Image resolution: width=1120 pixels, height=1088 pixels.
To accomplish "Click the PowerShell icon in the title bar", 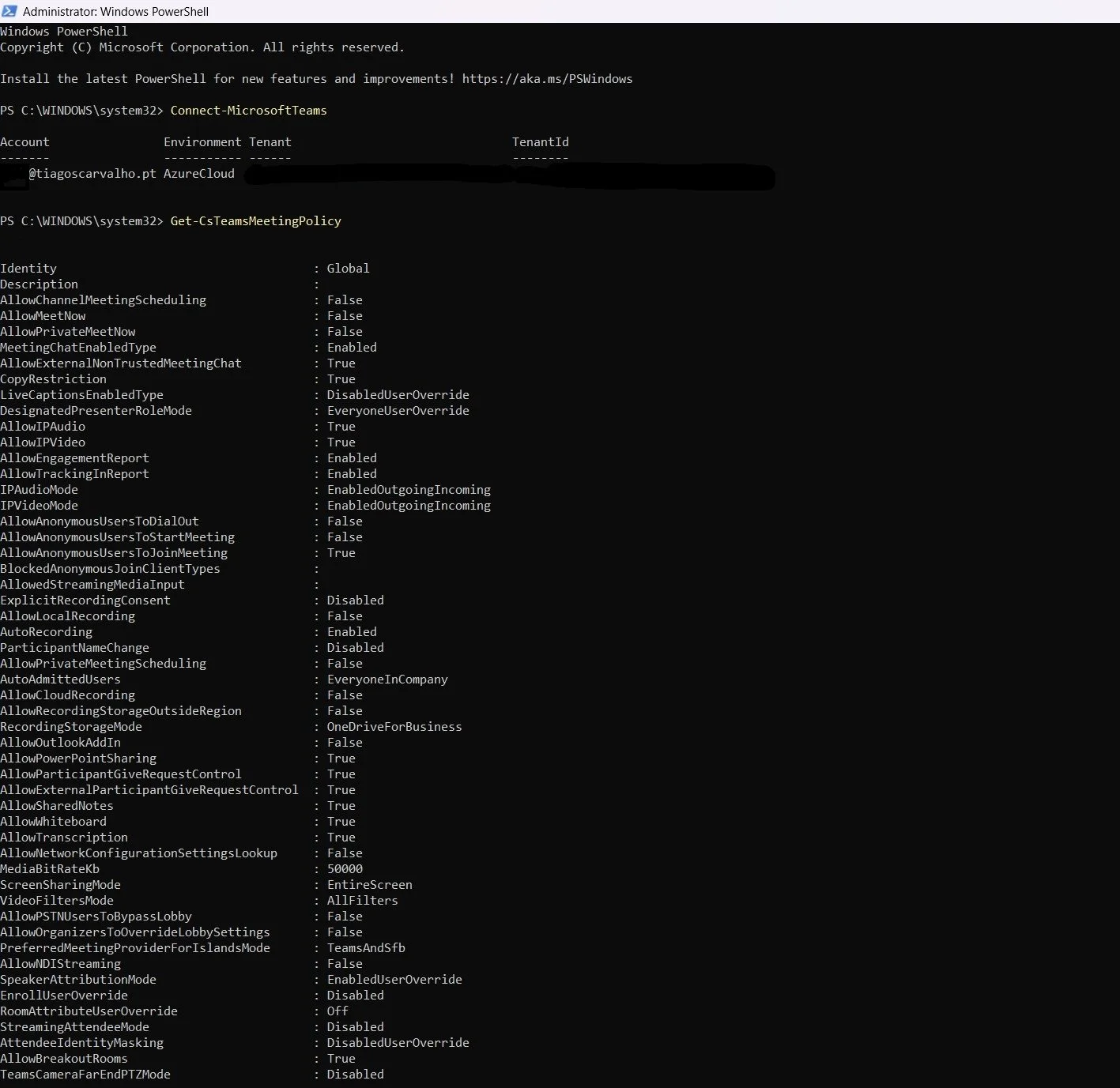I will pos(9,11).
